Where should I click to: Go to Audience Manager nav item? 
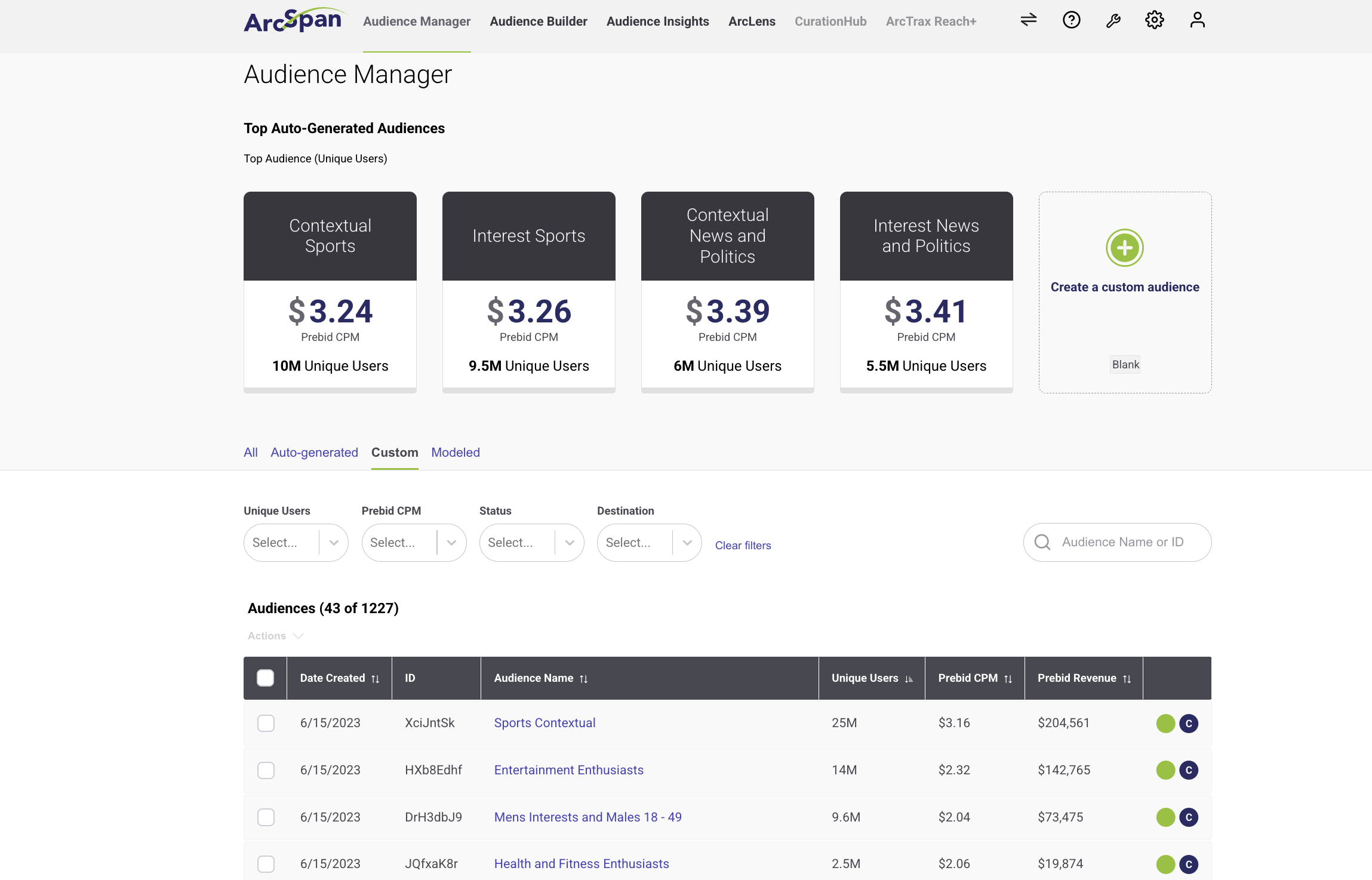coord(417,21)
